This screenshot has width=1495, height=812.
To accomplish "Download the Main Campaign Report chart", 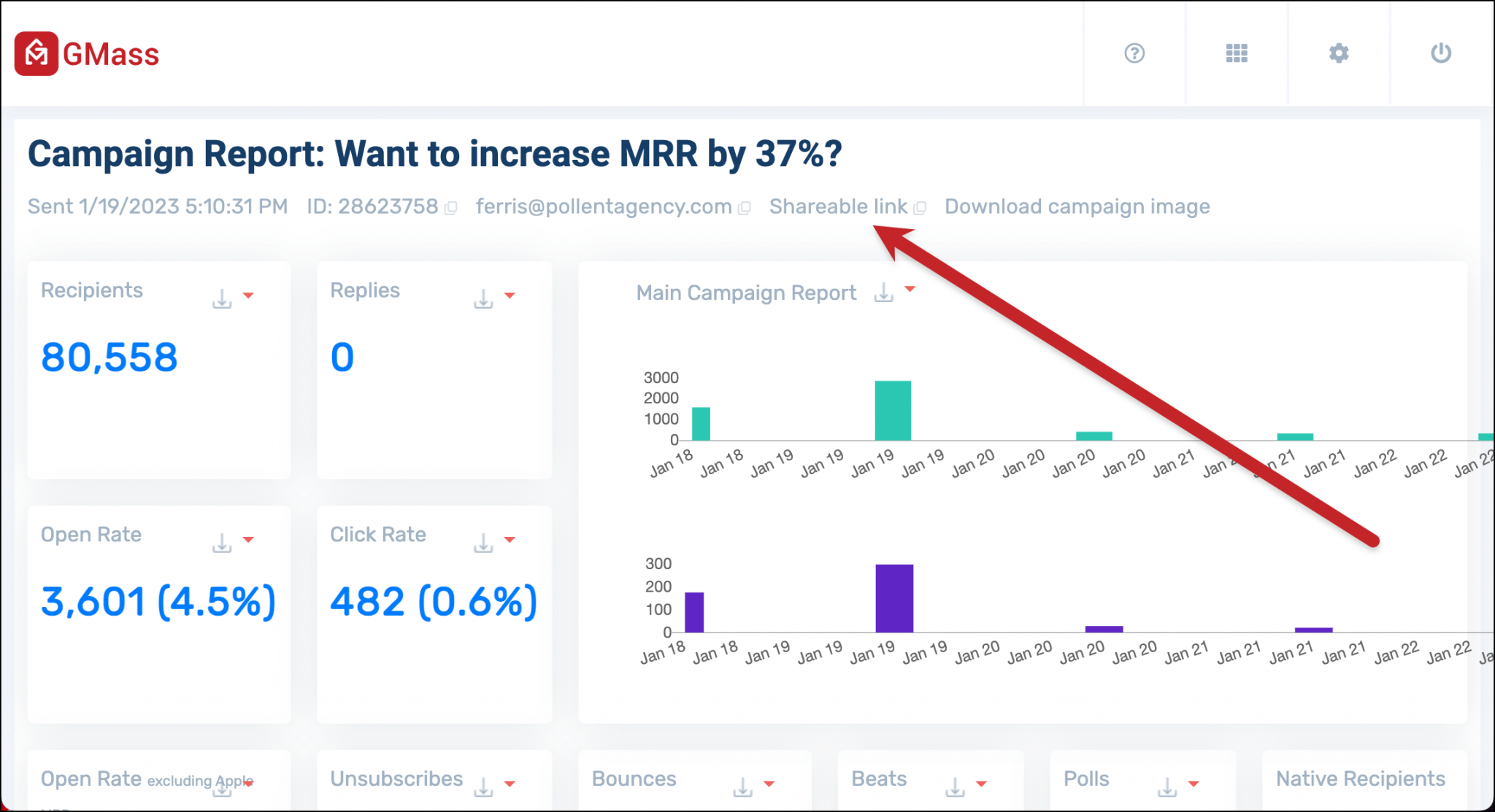I will (x=883, y=292).
